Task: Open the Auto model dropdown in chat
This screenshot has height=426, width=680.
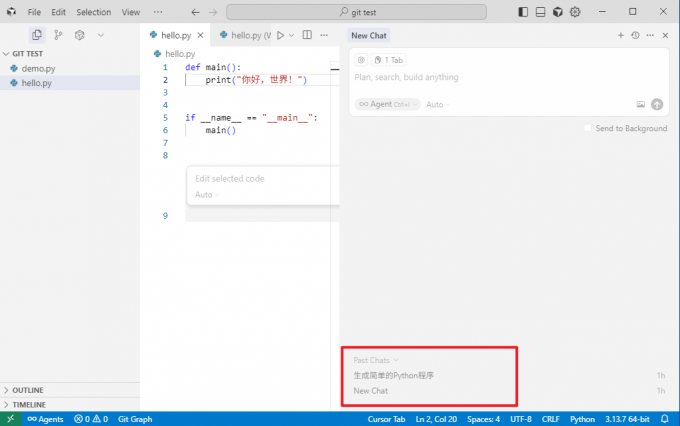Action: point(437,104)
